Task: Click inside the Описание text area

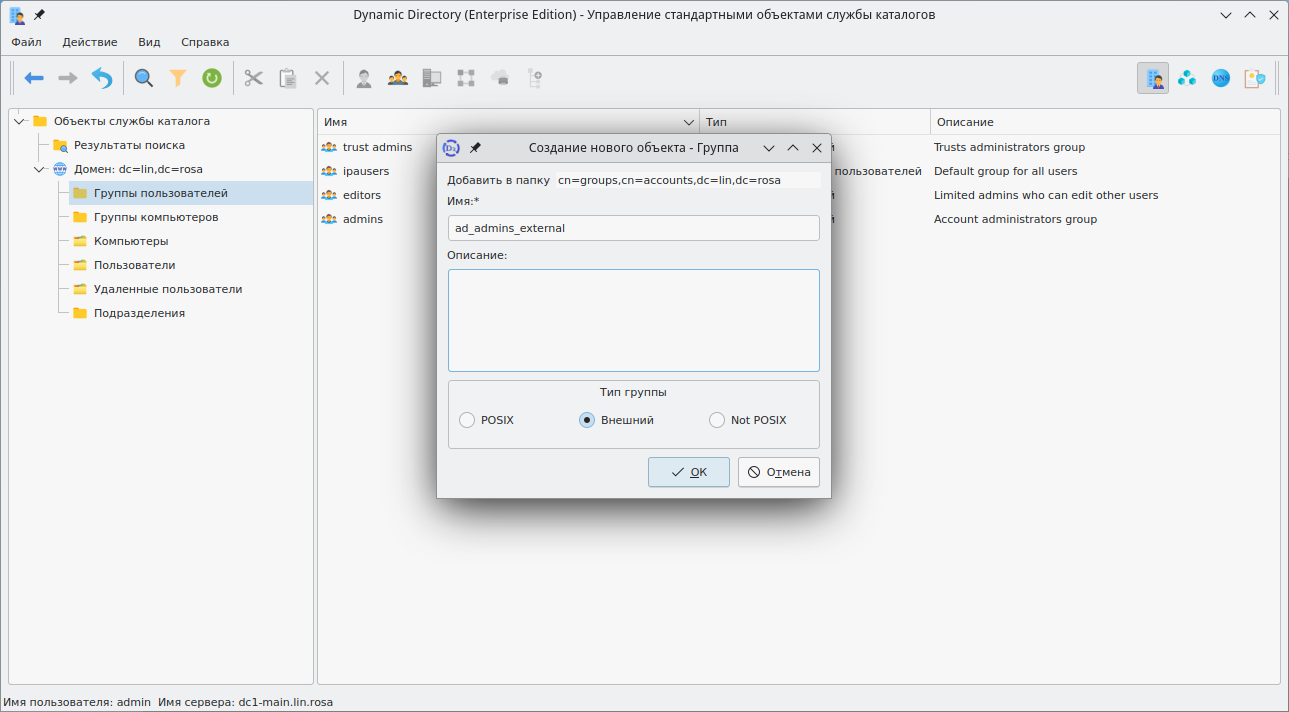Action: pos(633,320)
